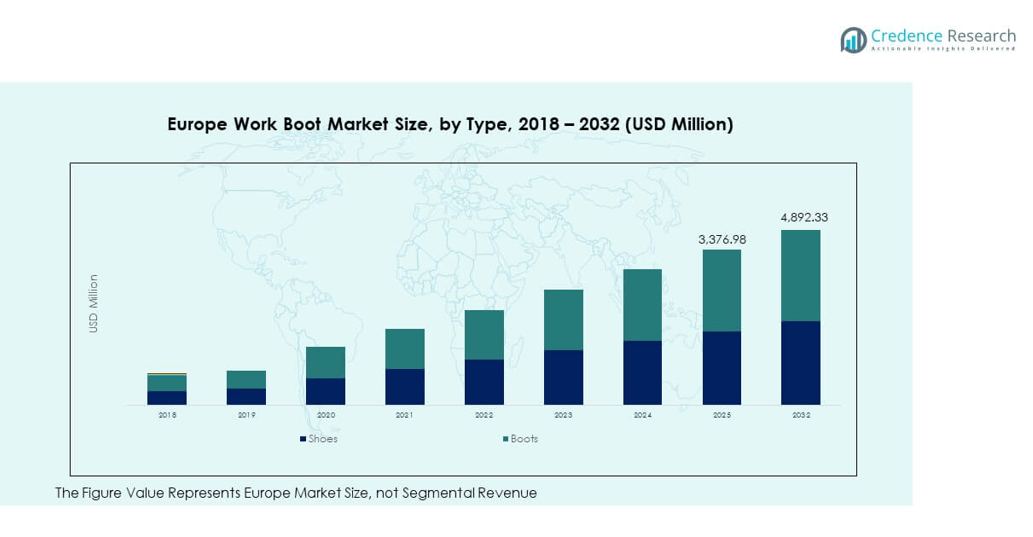
Task: Click the Boots segment of the 2032 bar
Action: 800,275
